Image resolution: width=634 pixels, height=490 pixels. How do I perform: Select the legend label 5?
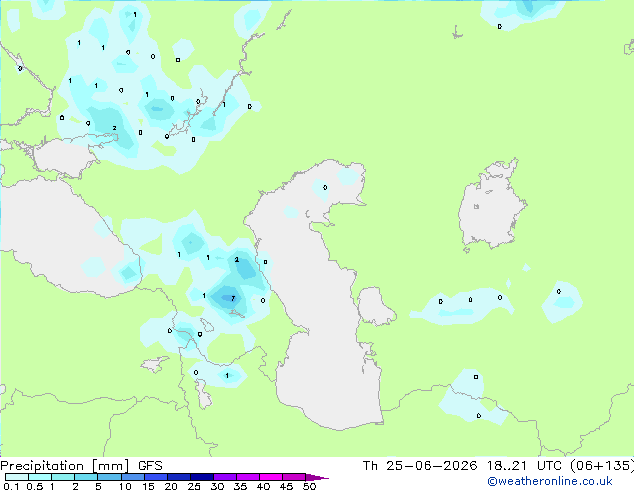click(x=98, y=486)
